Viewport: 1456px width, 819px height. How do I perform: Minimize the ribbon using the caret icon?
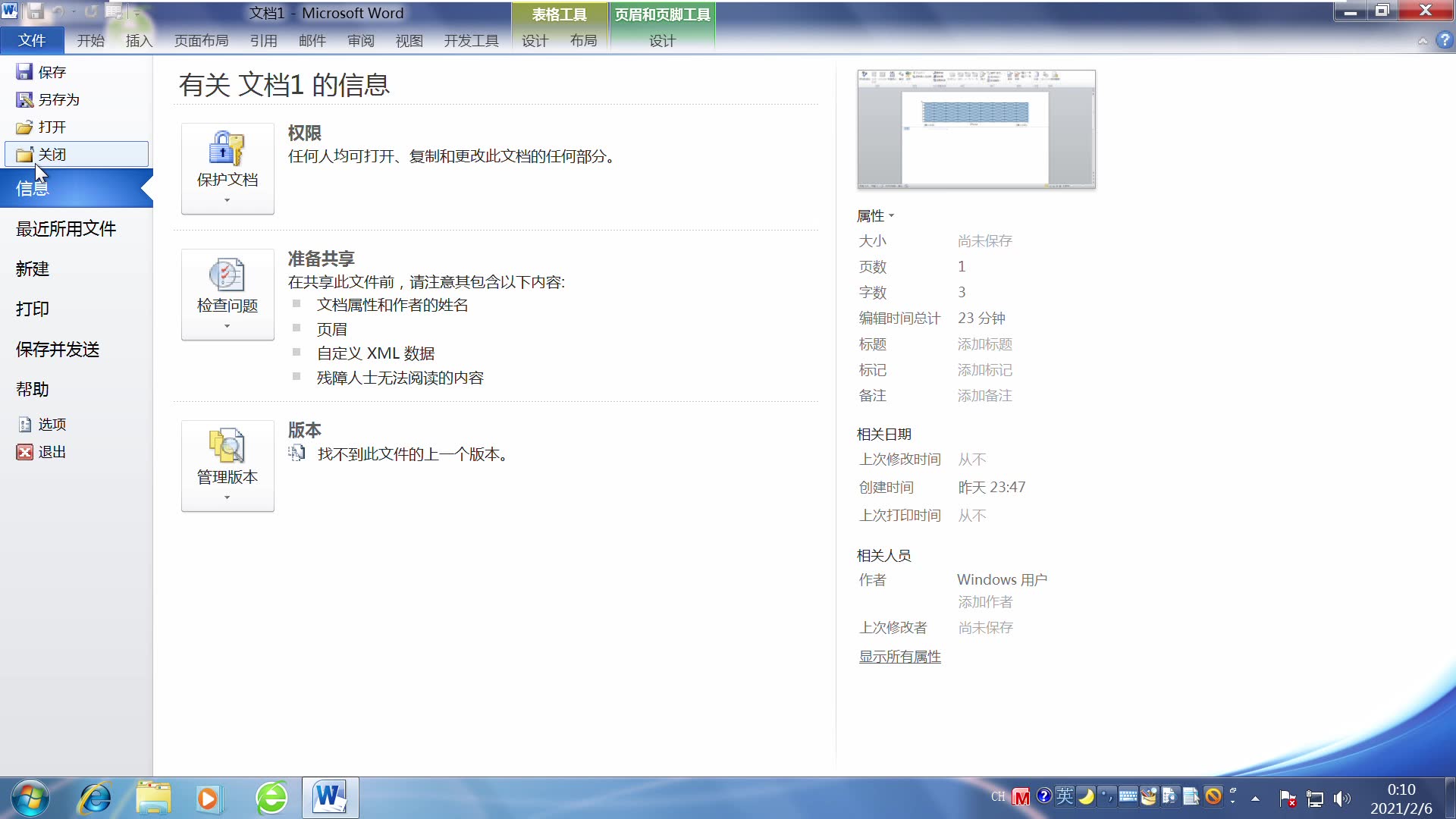[1423, 41]
